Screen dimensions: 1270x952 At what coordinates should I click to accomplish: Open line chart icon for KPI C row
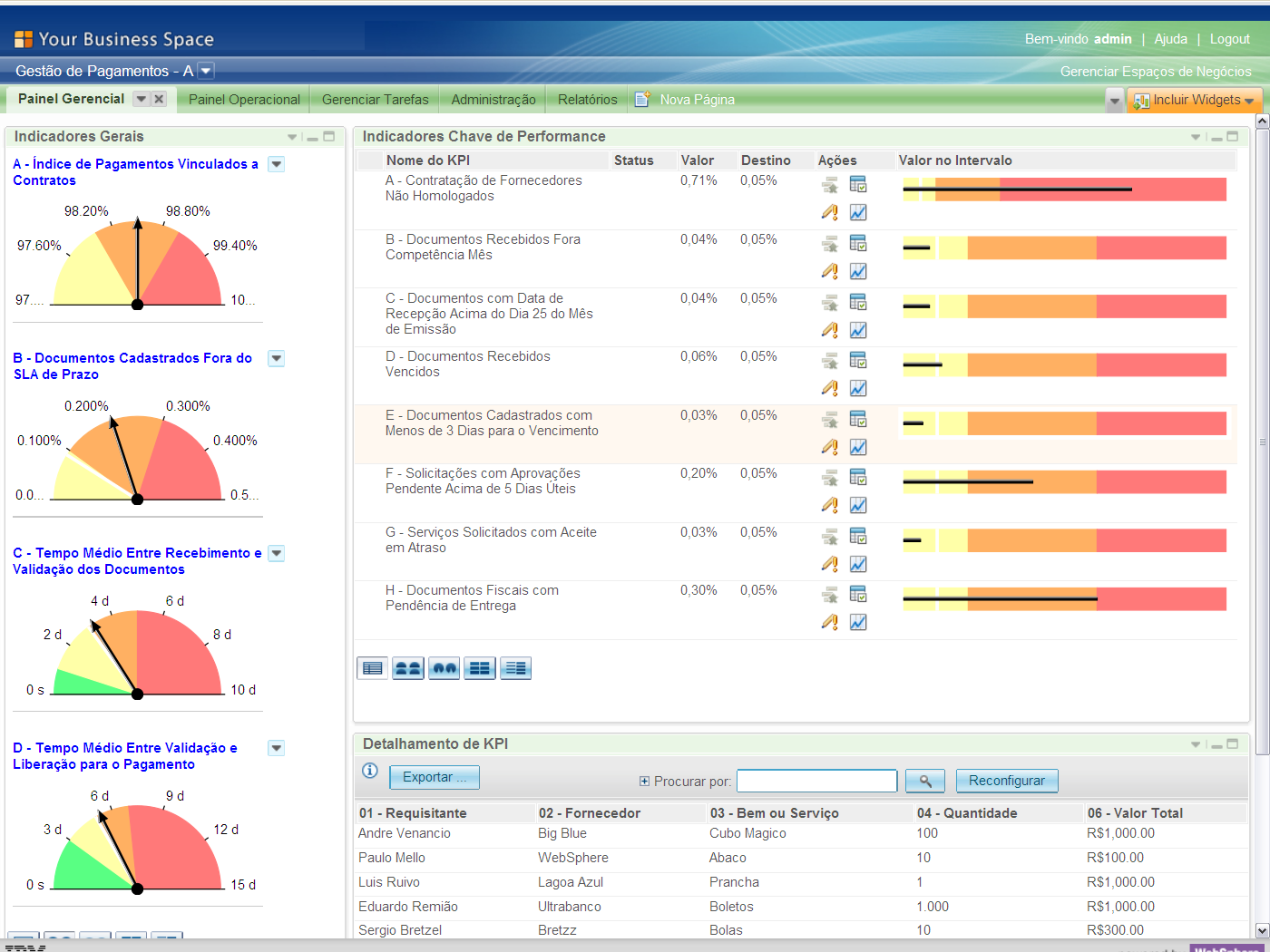point(858,330)
